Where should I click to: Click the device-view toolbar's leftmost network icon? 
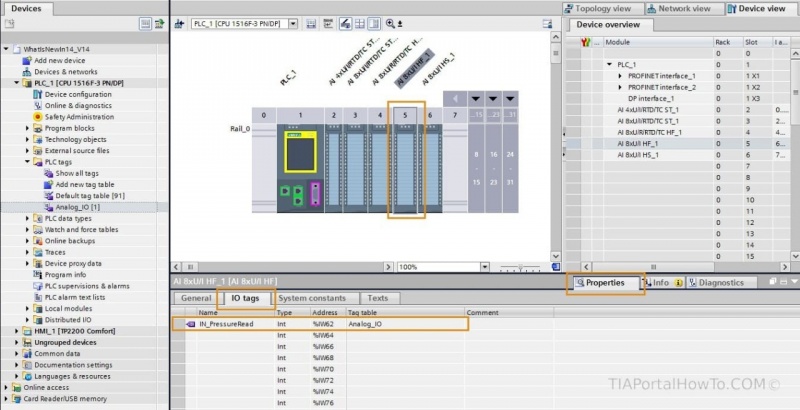click(180, 23)
